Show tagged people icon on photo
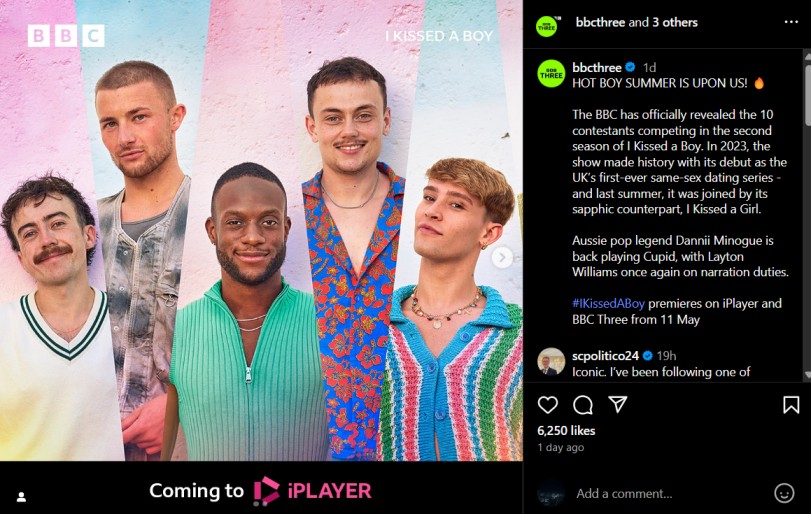The image size is (811, 514). pos(21,497)
